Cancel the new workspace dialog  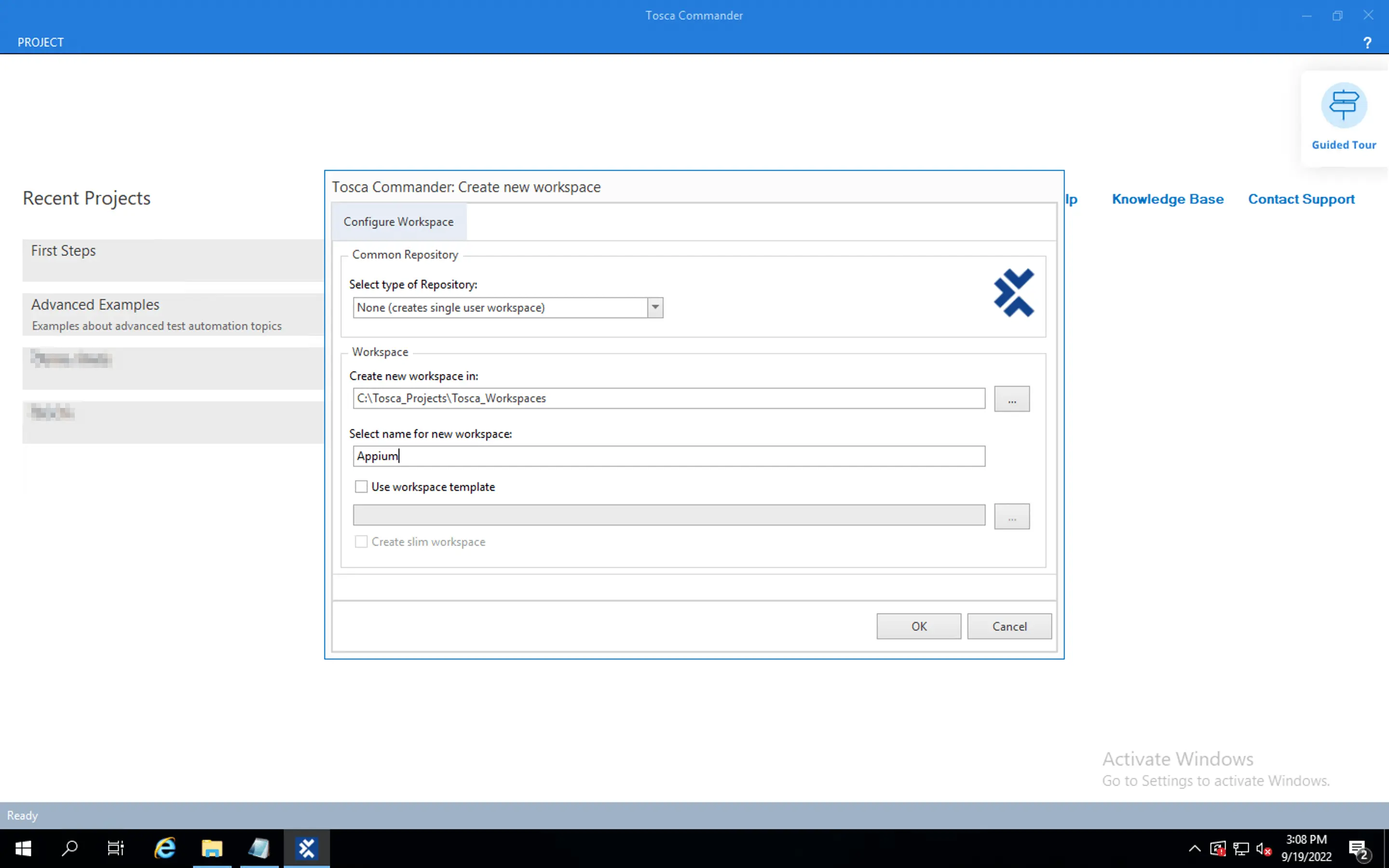coord(1009,626)
